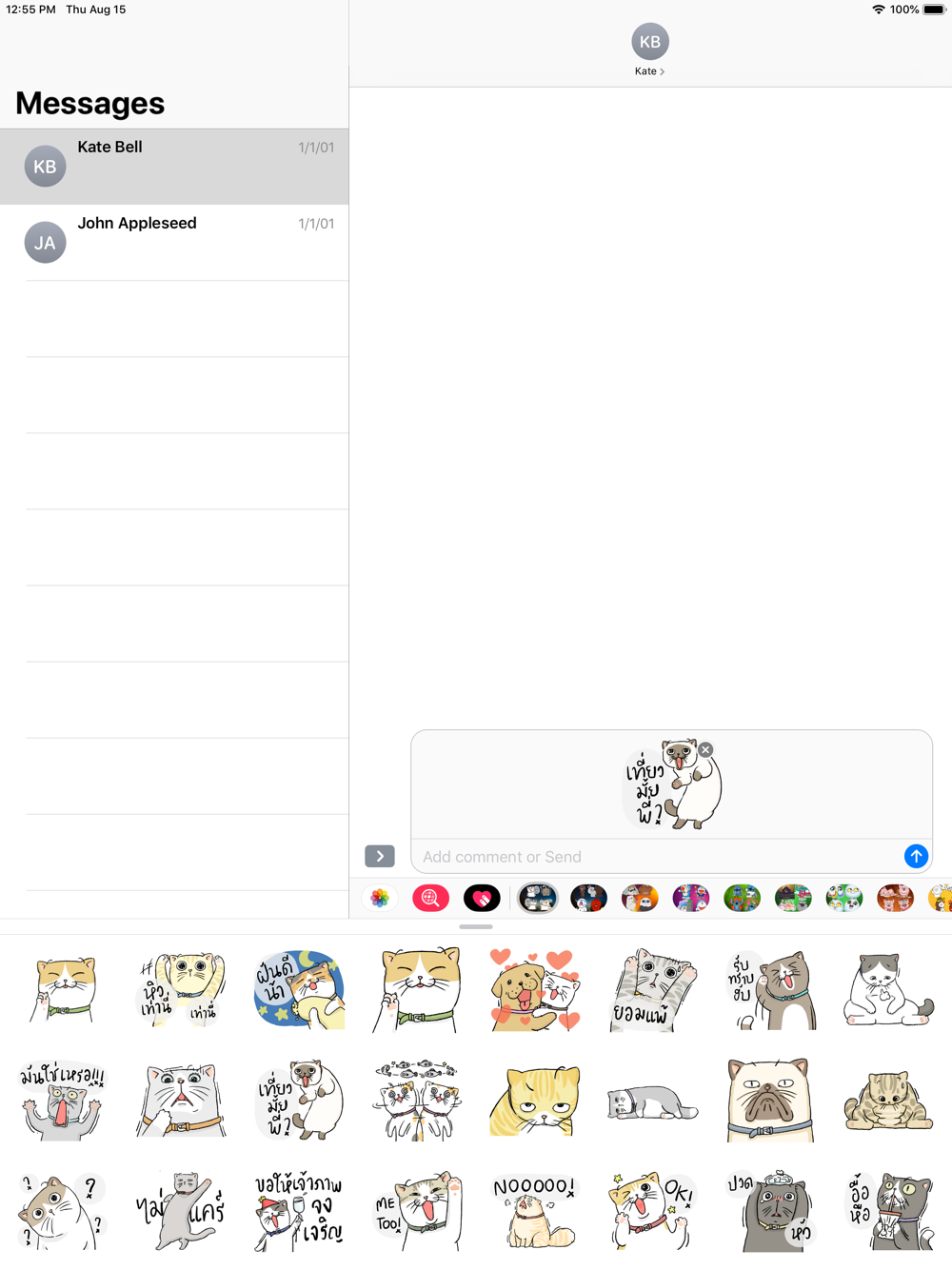This screenshot has height=1270, width=952.
Task: Open the Photos app icon in app strip
Action: click(380, 898)
